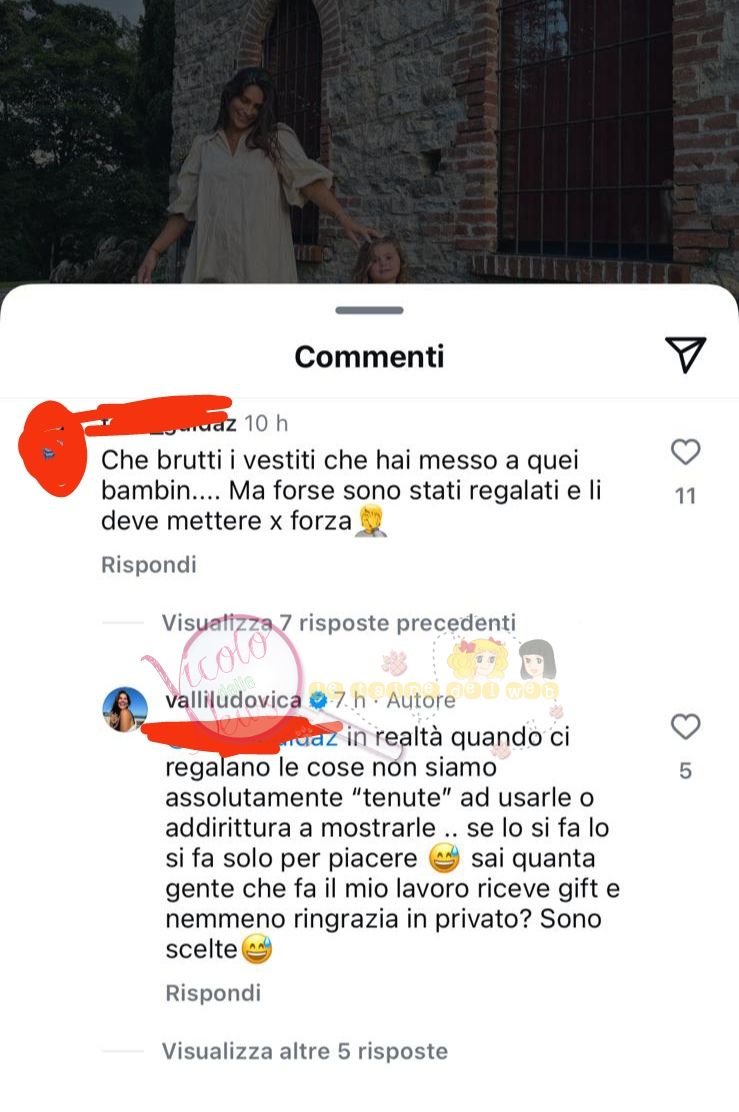Open the valliludovica username link
The width and height of the screenshot is (739, 1112).
click(233, 700)
